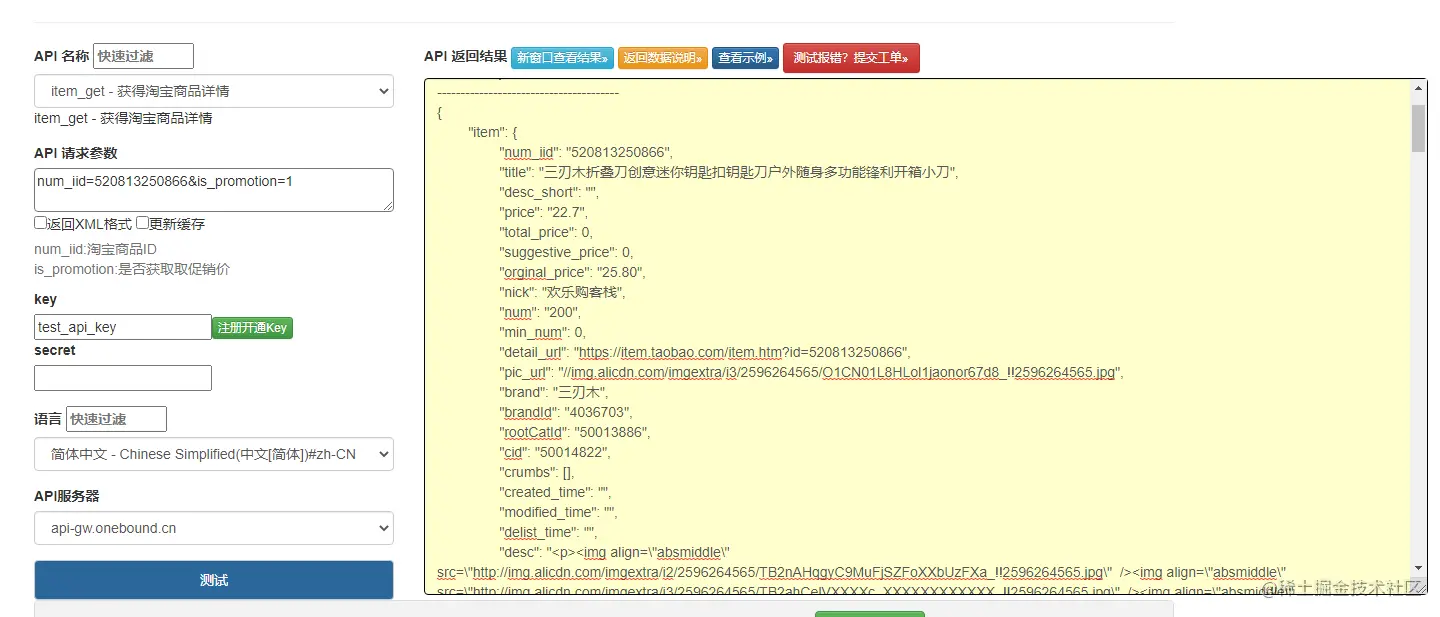This screenshot has height=617, width=1440.
Task: Click the "crumbs": [] line
Action: tap(539, 472)
